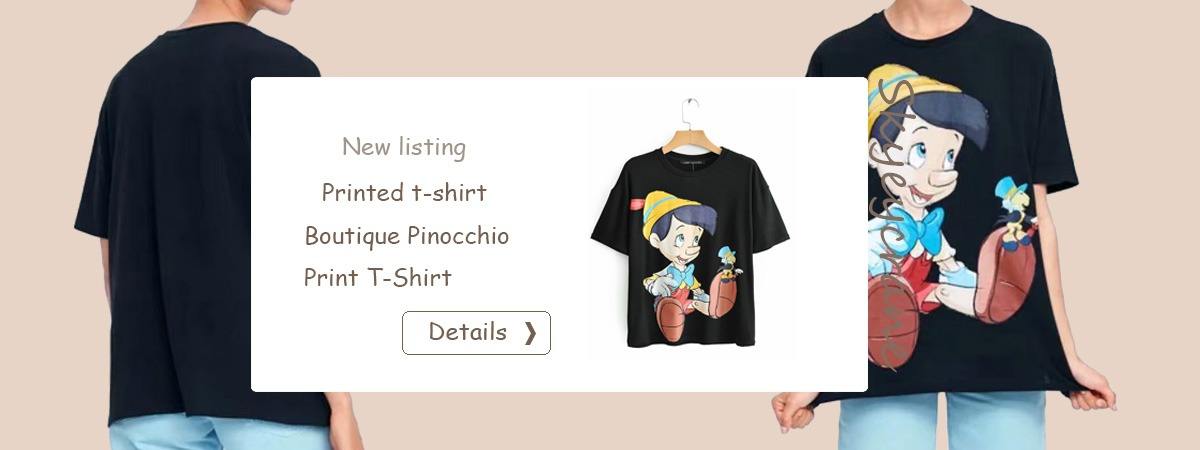Click the clothes hanger above the shirt
The width and height of the screenshot is (1200, 450).
[x=690, y=125]
